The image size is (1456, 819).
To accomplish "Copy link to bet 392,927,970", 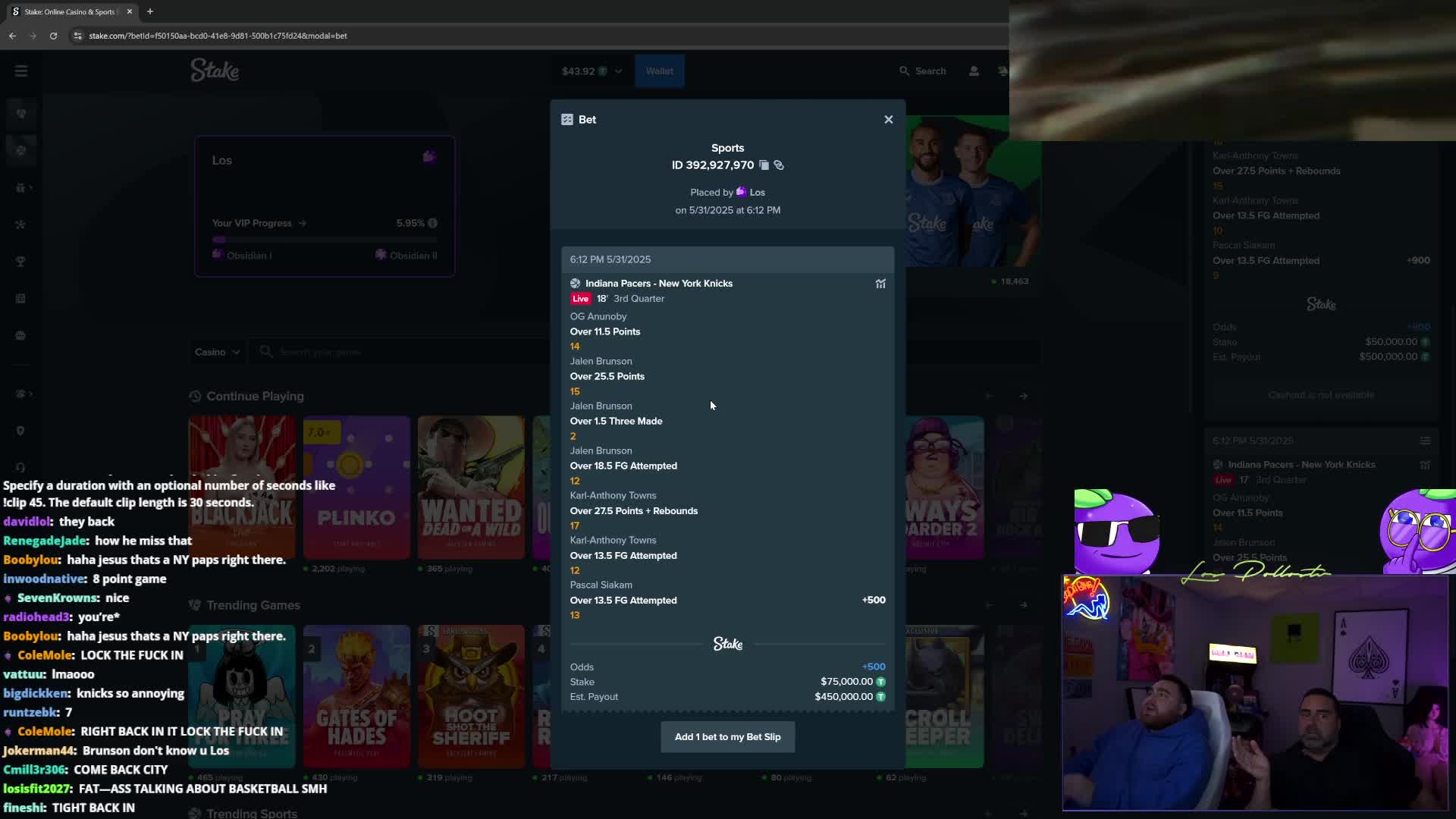I will coord(779,165).
